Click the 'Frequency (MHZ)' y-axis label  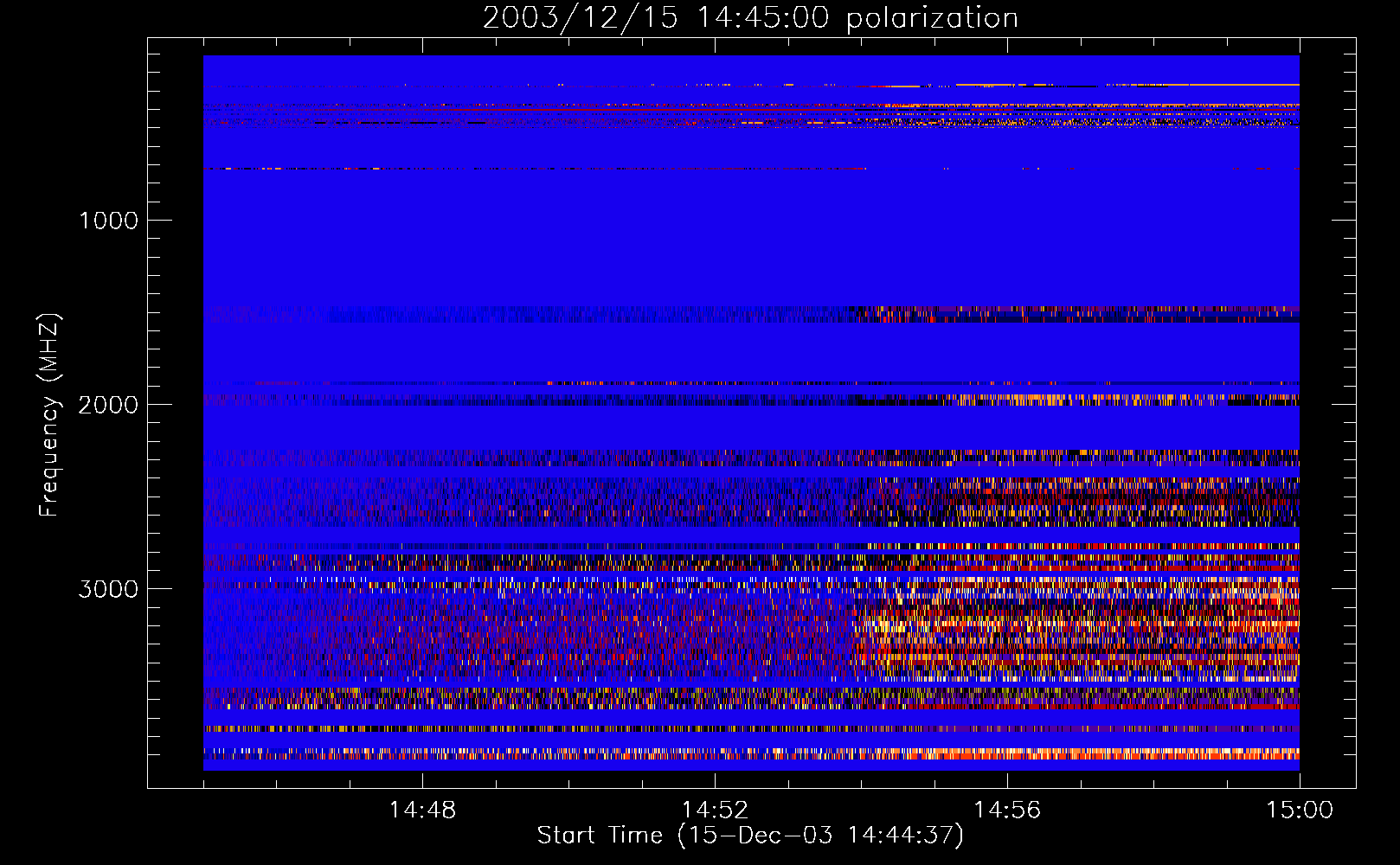tap(49, 415)
